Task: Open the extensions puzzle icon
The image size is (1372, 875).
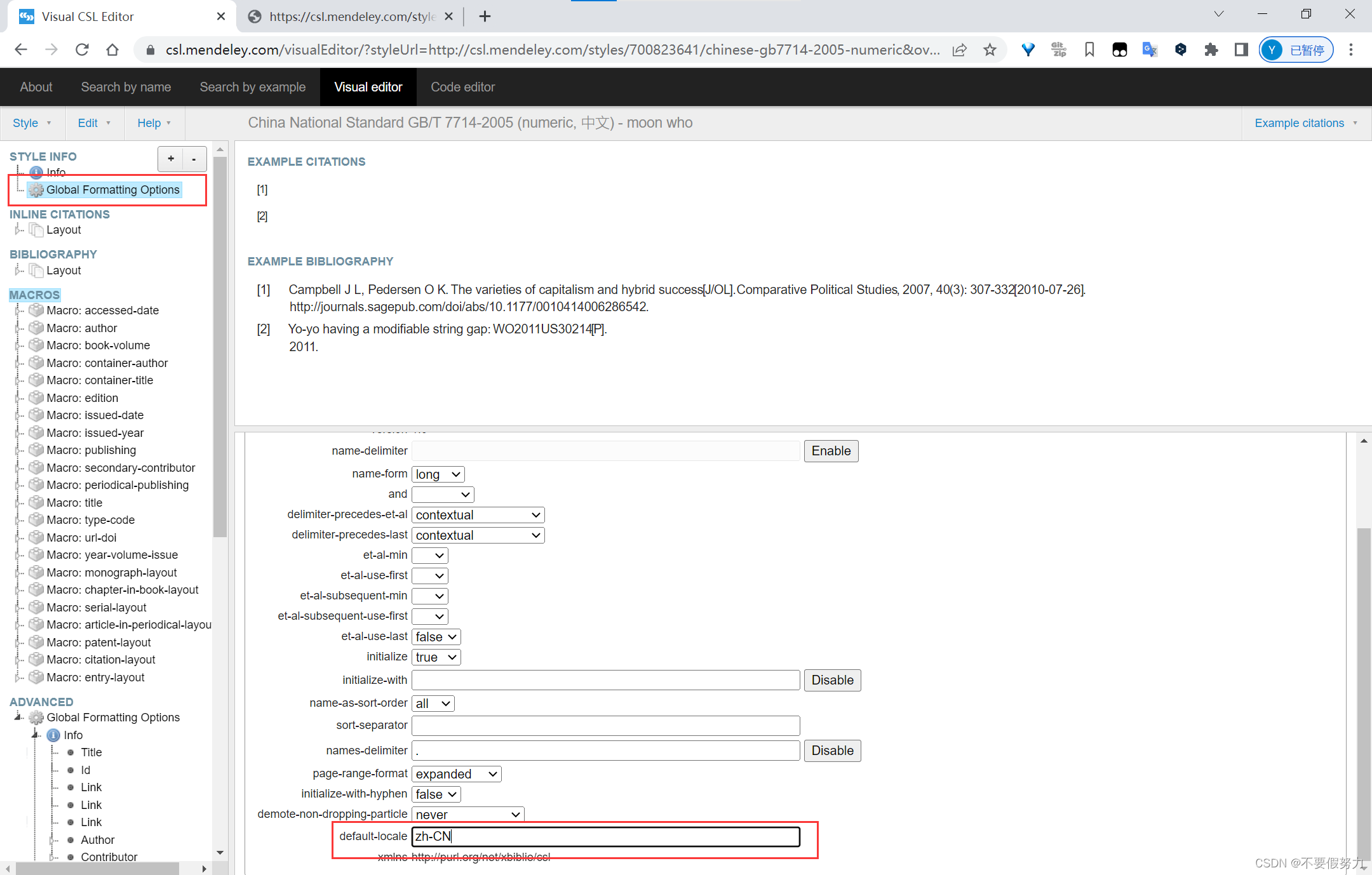Action: point(1211,50)
